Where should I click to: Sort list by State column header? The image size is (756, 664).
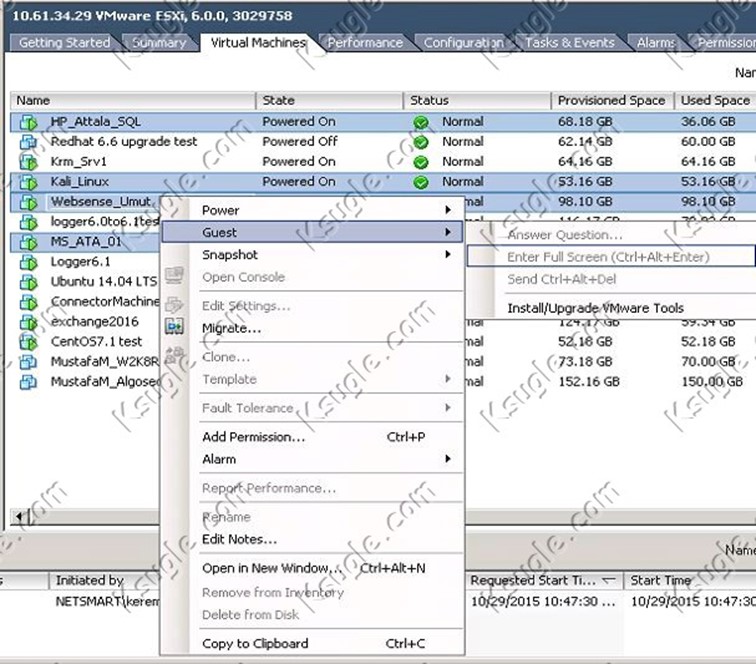pos(279,101)
